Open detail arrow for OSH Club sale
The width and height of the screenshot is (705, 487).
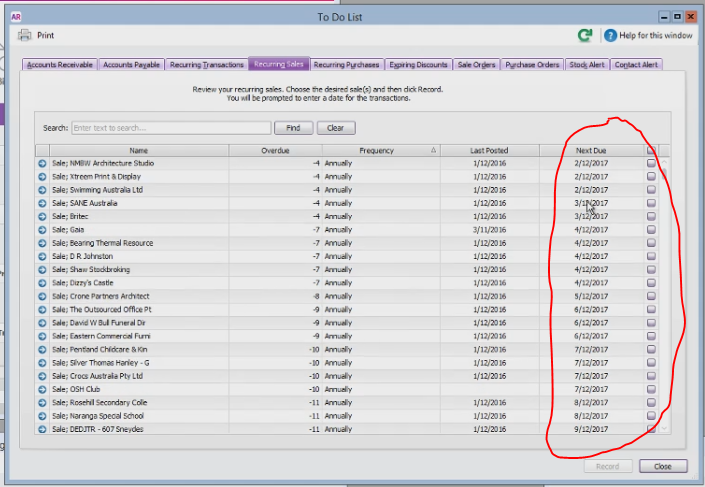[42, 389]
